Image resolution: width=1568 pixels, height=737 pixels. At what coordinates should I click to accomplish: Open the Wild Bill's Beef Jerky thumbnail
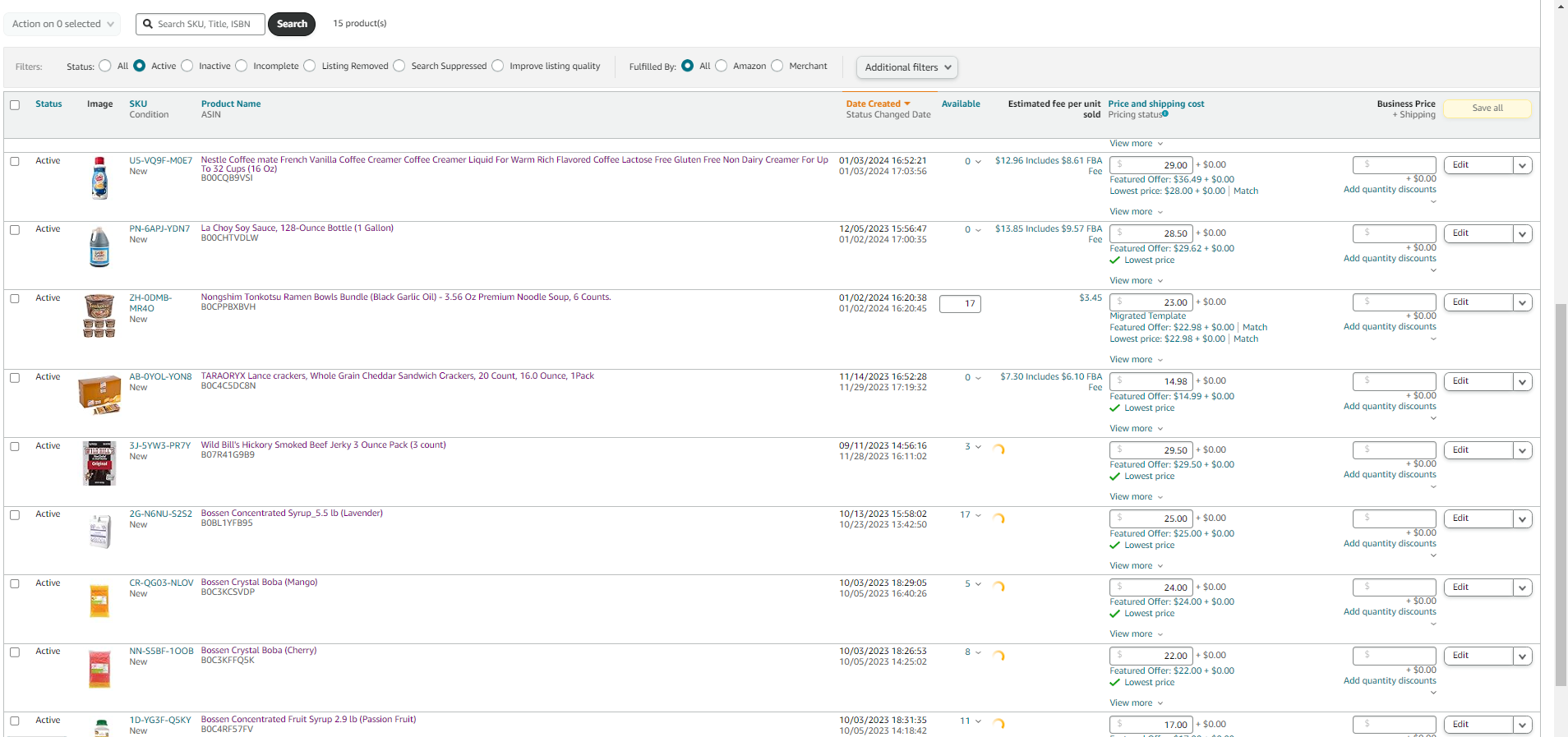99,463
